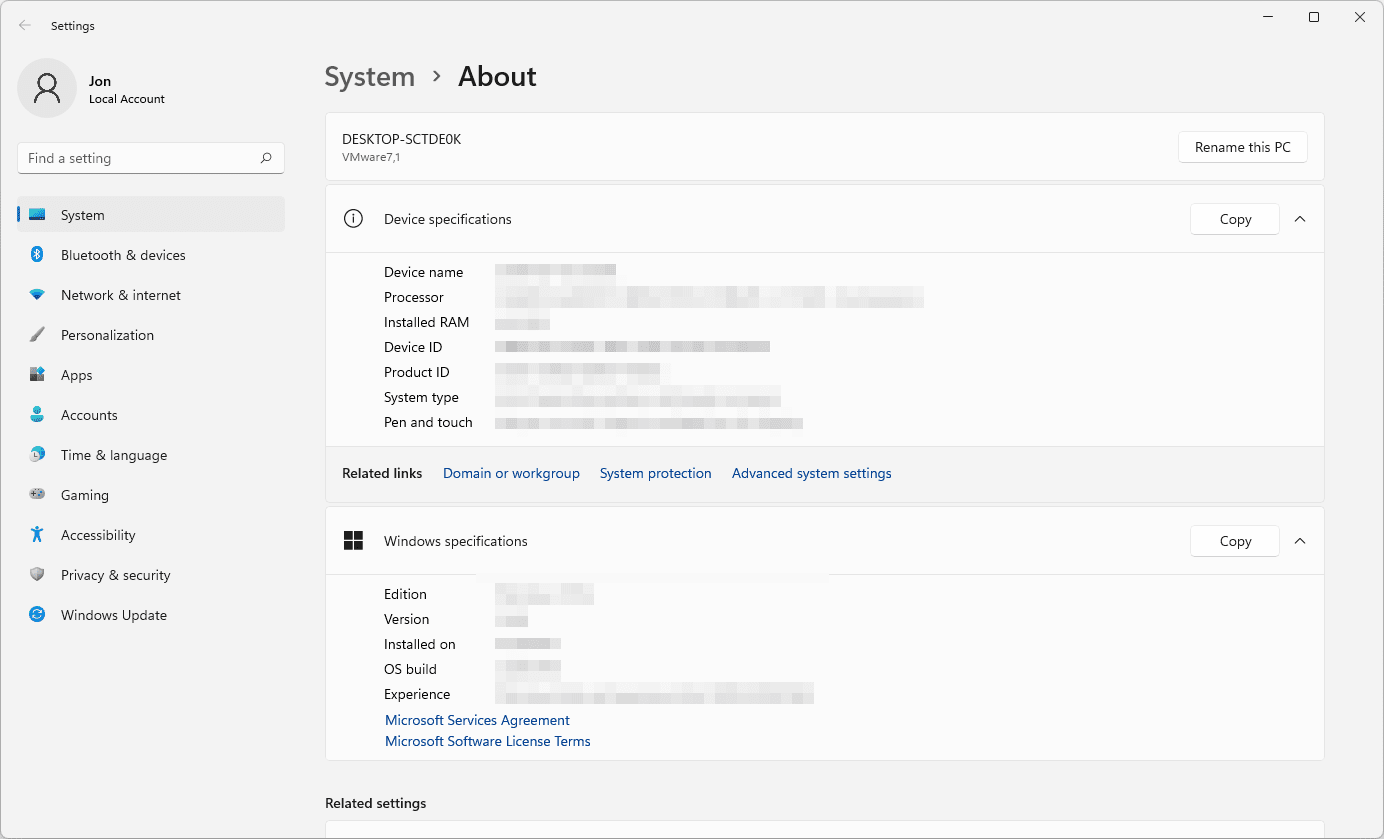Click the Version label
This screenshot has width=1384, height=839.
point(407,619)
